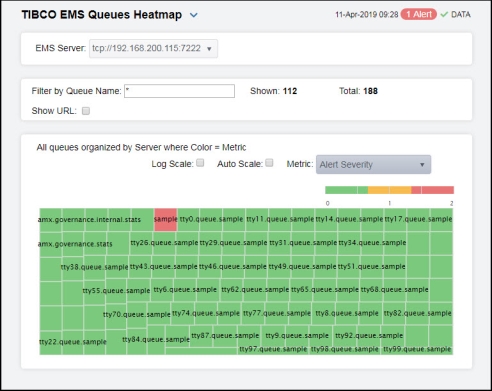Screen dimensions: 492x391
Task: Select the amx.governance.stats heatmap cell
Action: 75,244
